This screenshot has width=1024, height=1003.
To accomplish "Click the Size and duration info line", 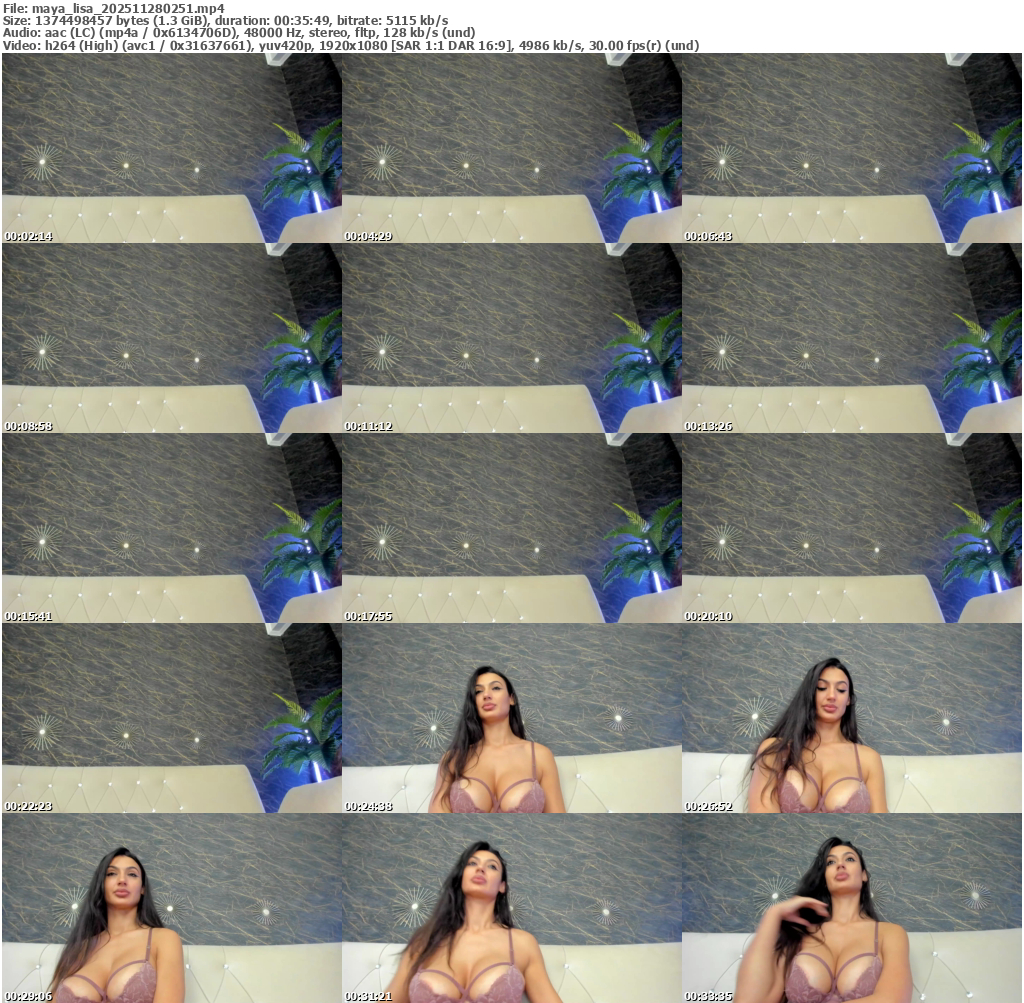I will pos(225,21).
